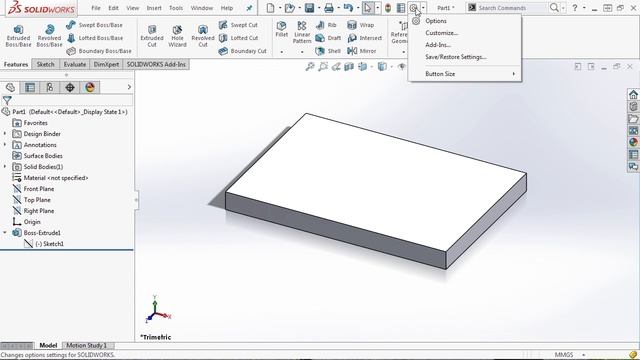This screenshot has width=640, height=360.
Task: Activate the Extruded Cut tool
Action: point(152,36)
